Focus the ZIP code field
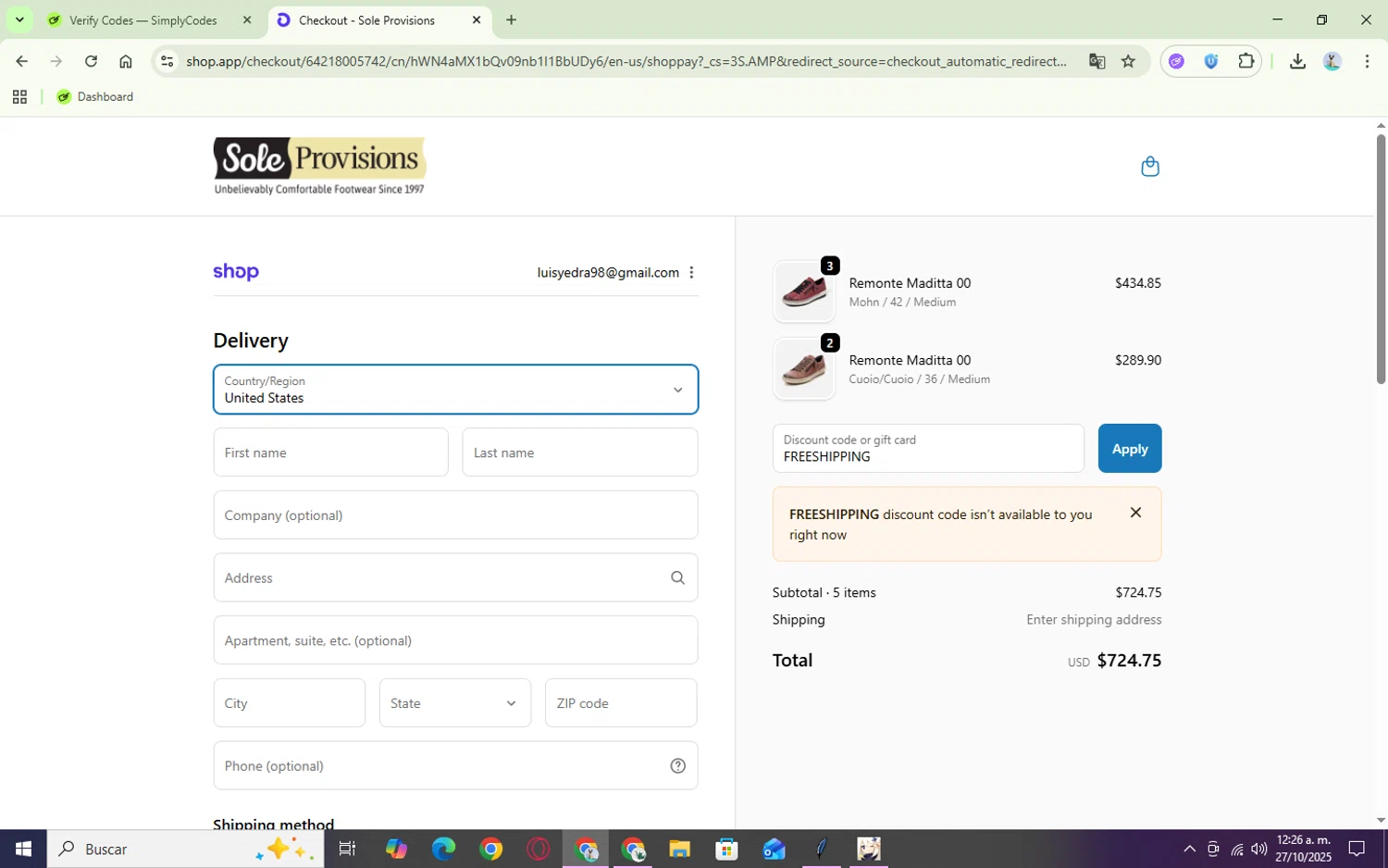 [x=621, y=703]
